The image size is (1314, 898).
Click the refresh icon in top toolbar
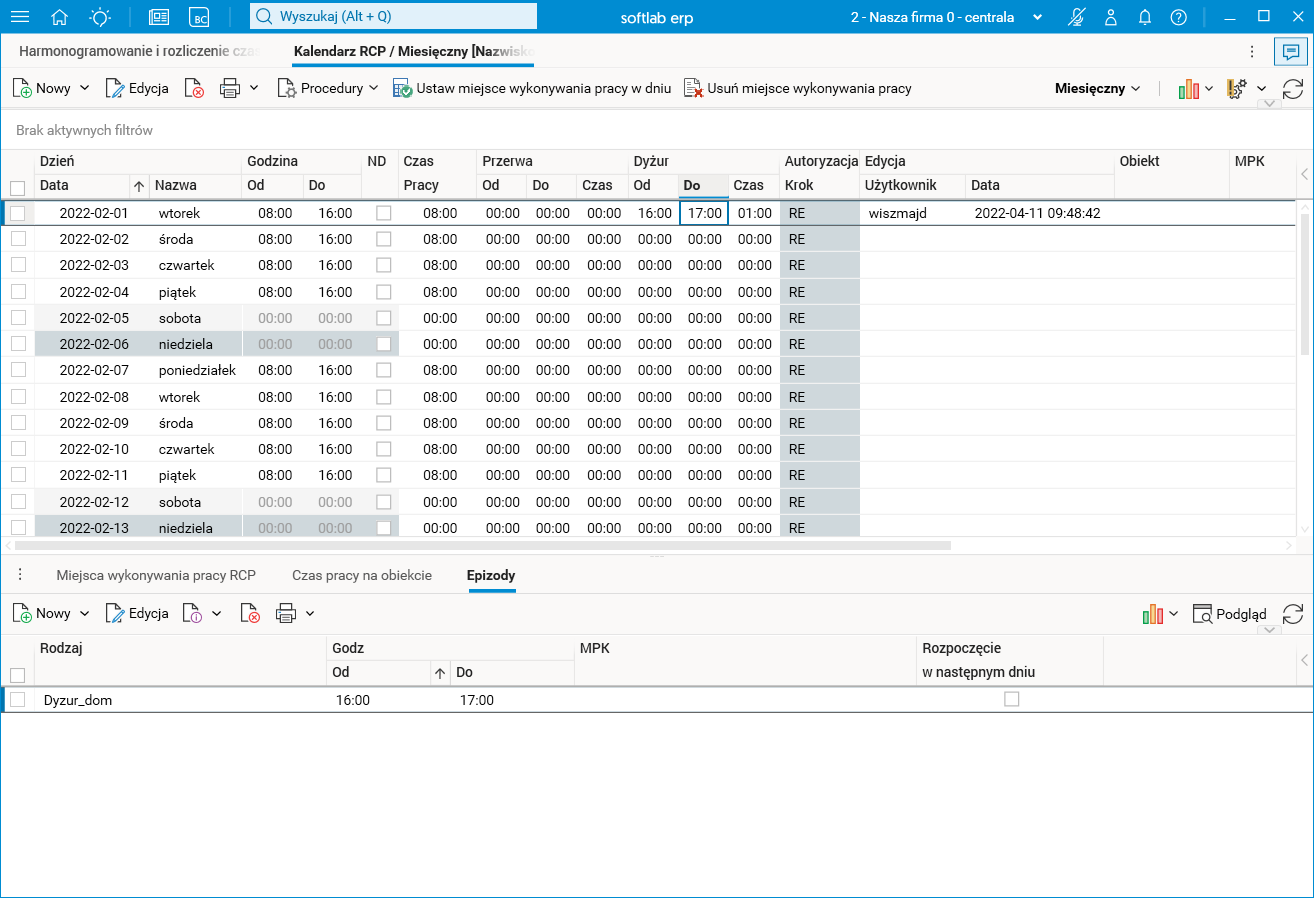click(x=1293, y=88)
